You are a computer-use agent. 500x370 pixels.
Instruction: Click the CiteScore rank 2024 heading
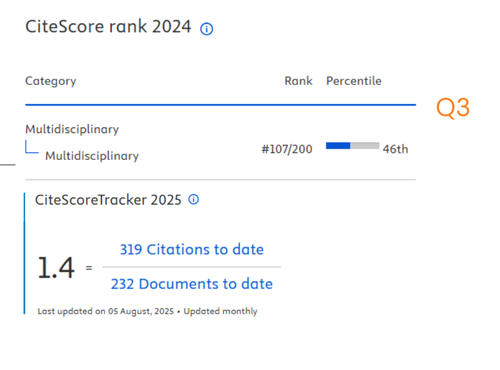pyautogui.click(x=108, y=27)
